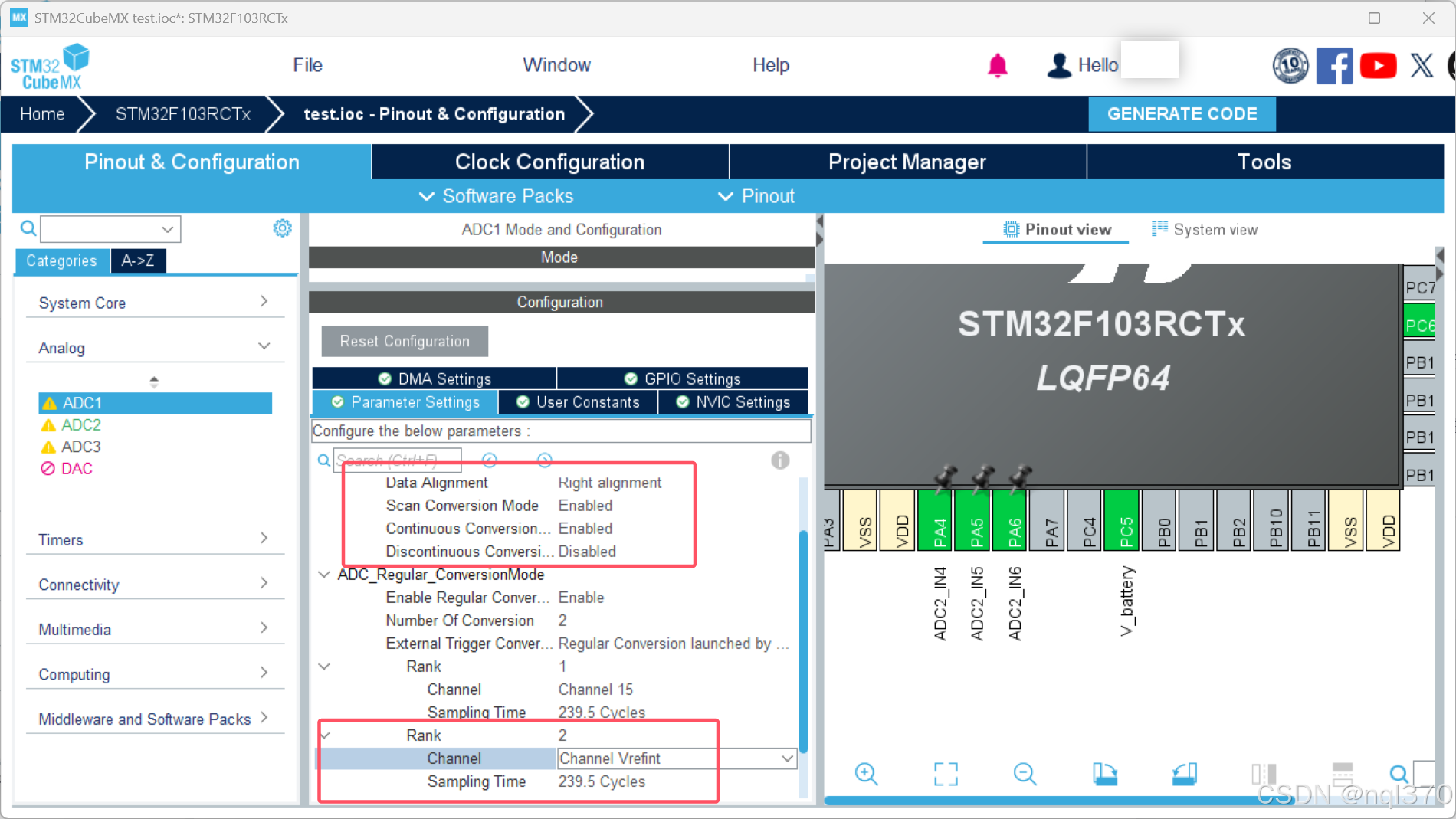1456x819 pixels.
Task: Click the previous search result arrow icon
Action: (490, 460)
